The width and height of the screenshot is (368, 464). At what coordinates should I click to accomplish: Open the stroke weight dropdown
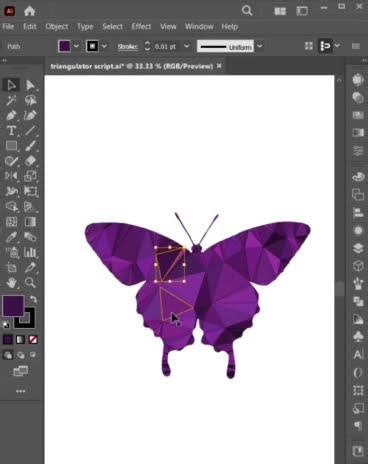[187, 46]
